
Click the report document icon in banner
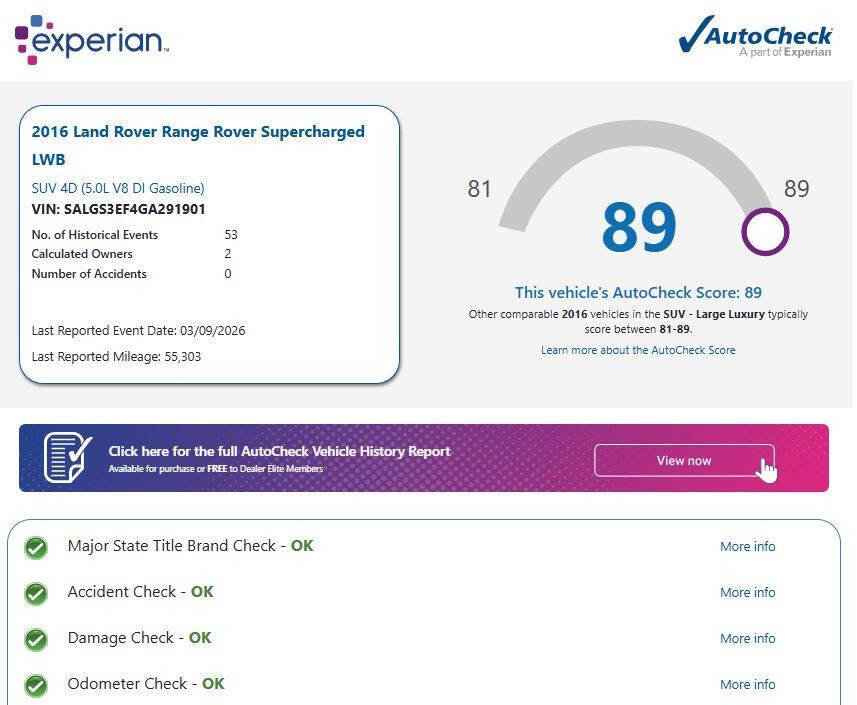tap(68, 457)
